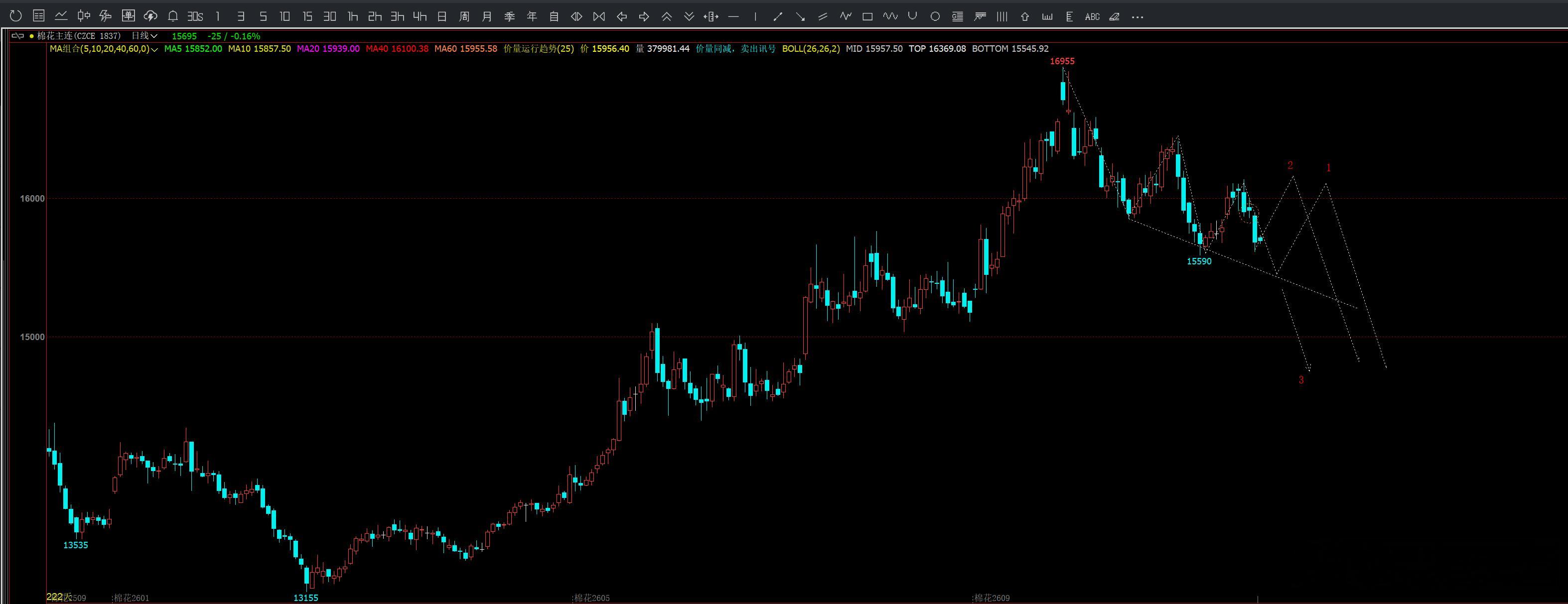This screenshot has width=1568, height=604.
Task: Select the arrow line drawing tool
Action: (800, 17)
